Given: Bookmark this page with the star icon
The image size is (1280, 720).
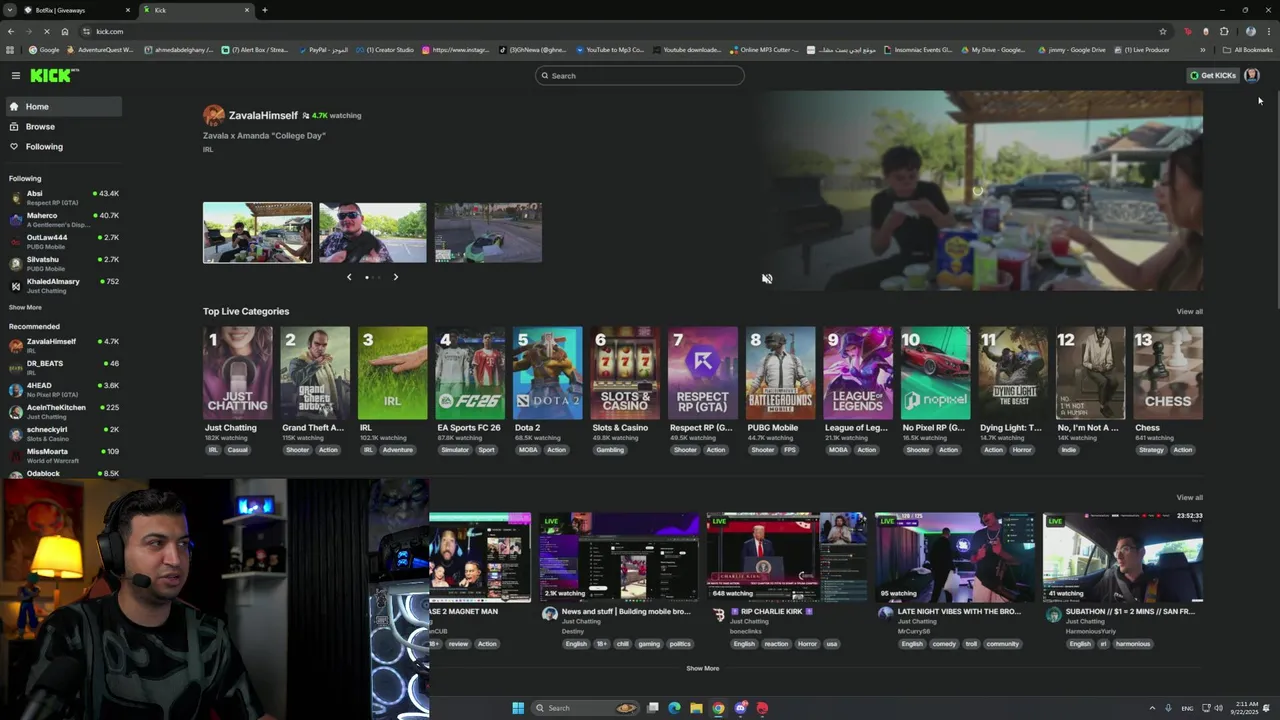Looking at the screenshot, I should tap(1162, 31).
